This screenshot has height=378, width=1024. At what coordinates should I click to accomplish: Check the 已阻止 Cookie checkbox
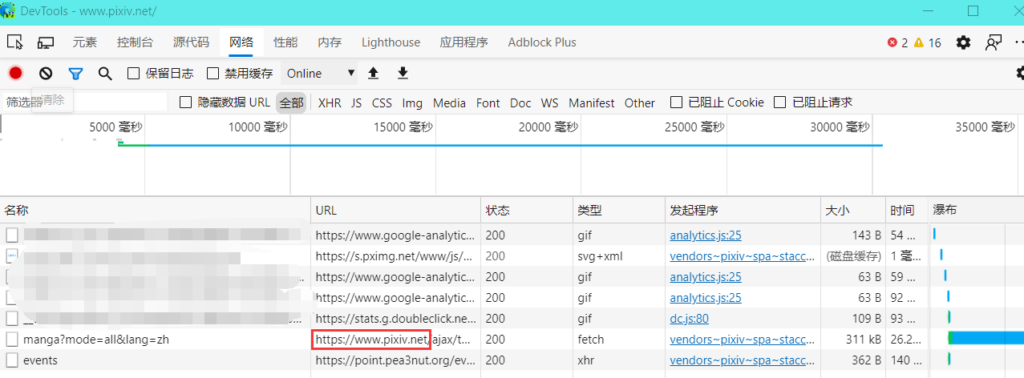[677, 102]
